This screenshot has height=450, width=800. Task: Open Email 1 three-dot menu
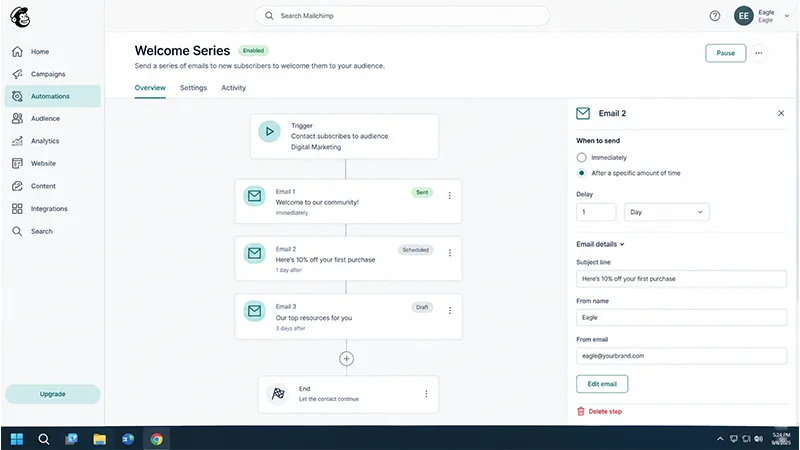(449, 195)
